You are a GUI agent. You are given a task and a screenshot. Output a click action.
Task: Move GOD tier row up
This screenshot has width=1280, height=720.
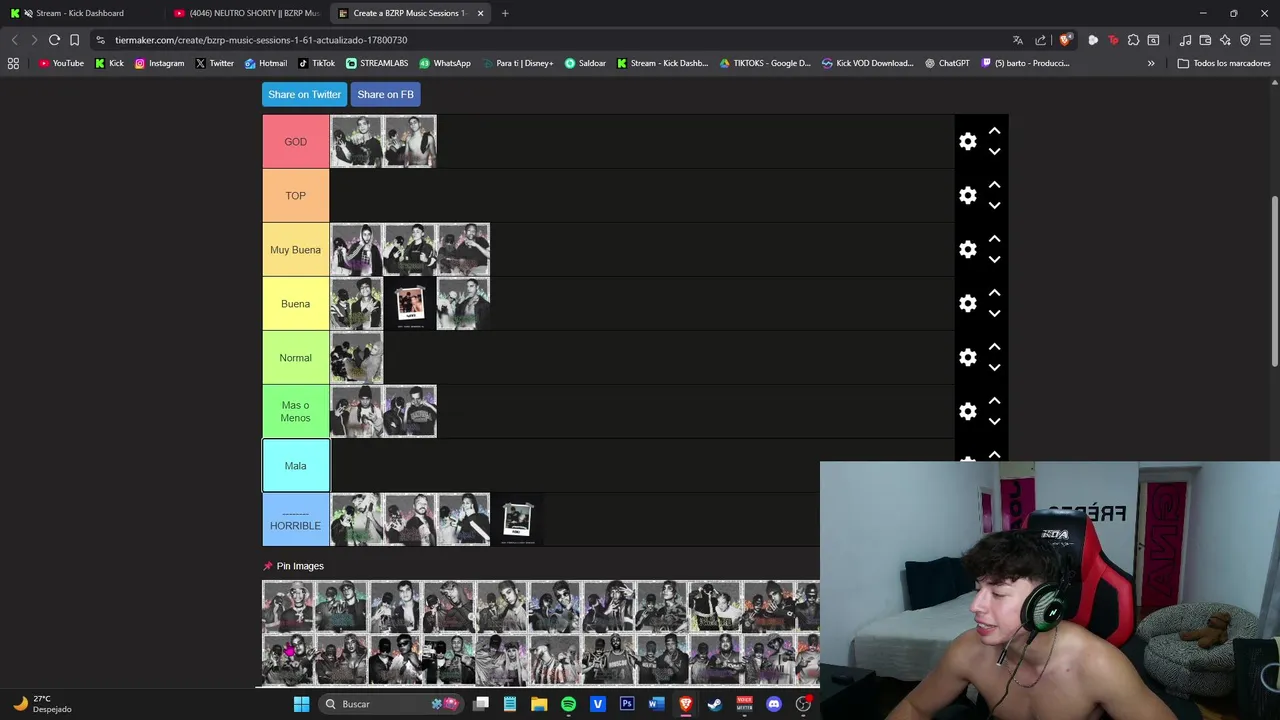(994, 131)
